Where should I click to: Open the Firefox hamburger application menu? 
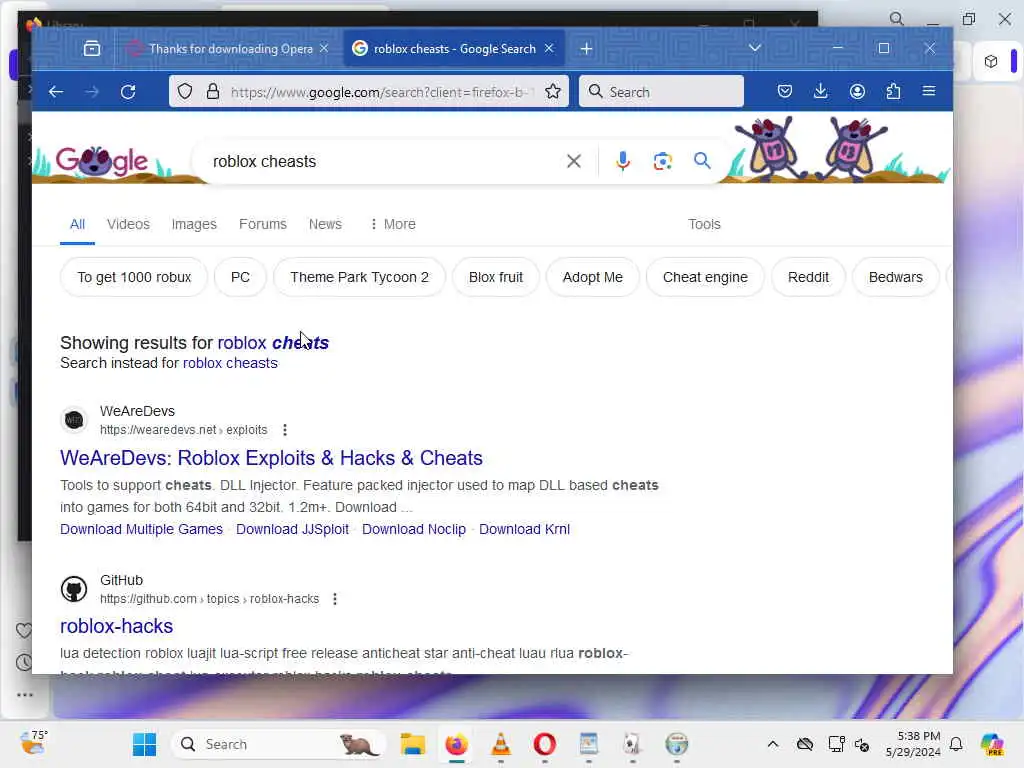[x=929, y=91]
